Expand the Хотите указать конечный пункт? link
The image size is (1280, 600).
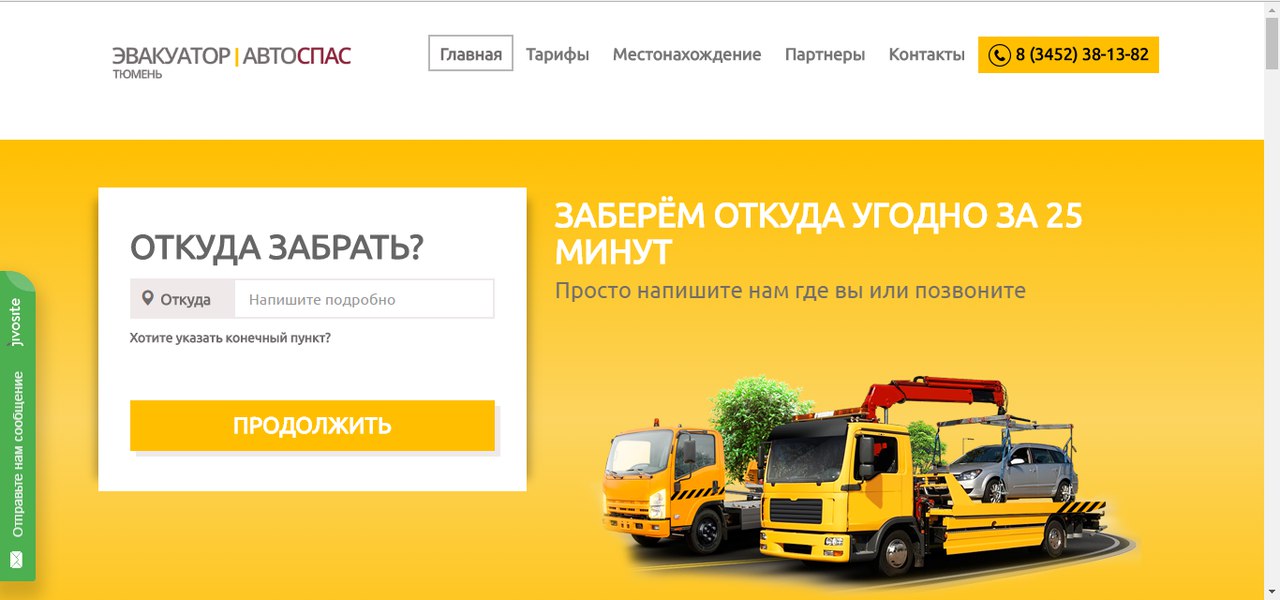pyautogui.click(x=230, y=338)
